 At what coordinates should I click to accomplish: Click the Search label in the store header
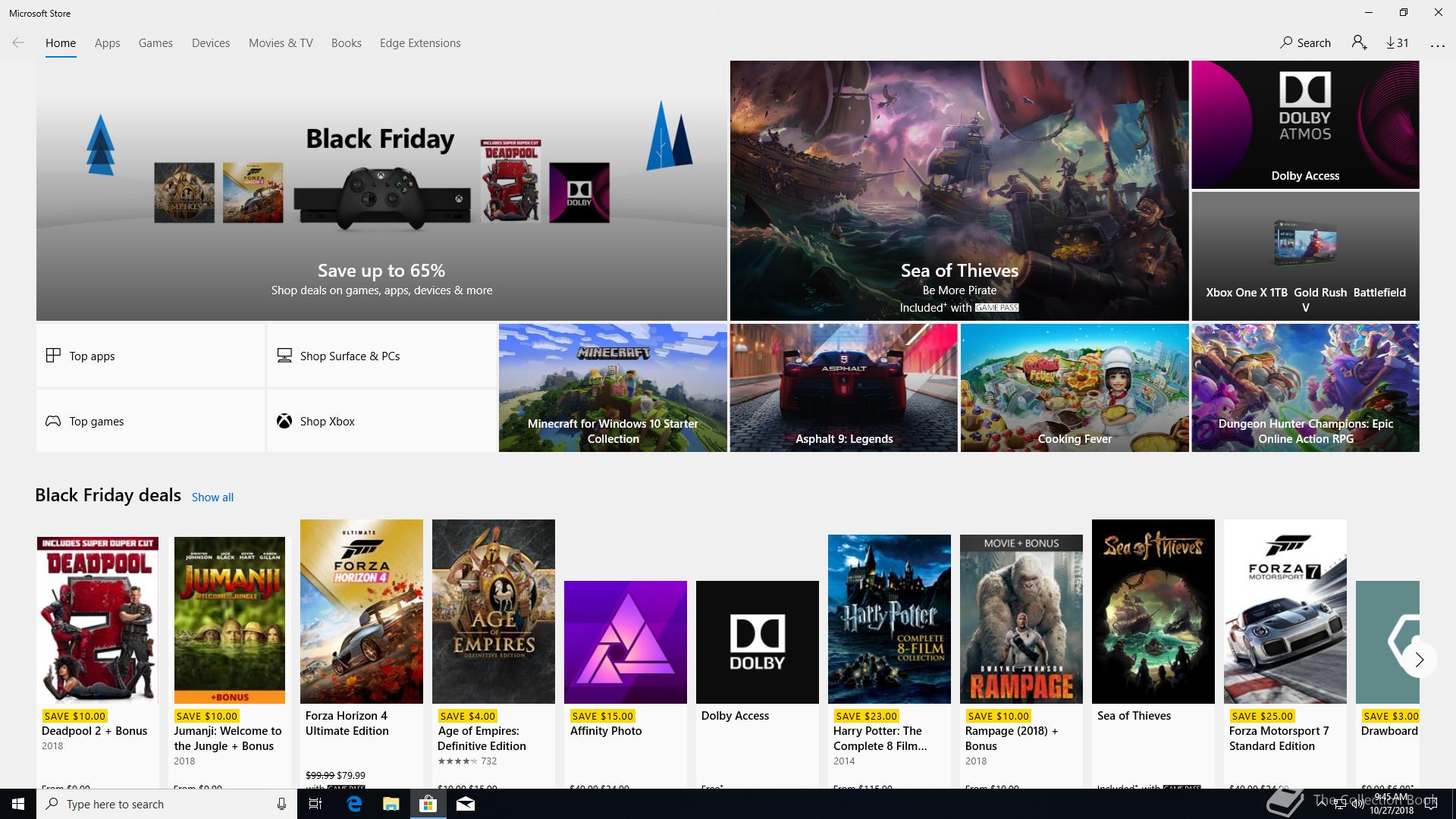pos(1313,43)
